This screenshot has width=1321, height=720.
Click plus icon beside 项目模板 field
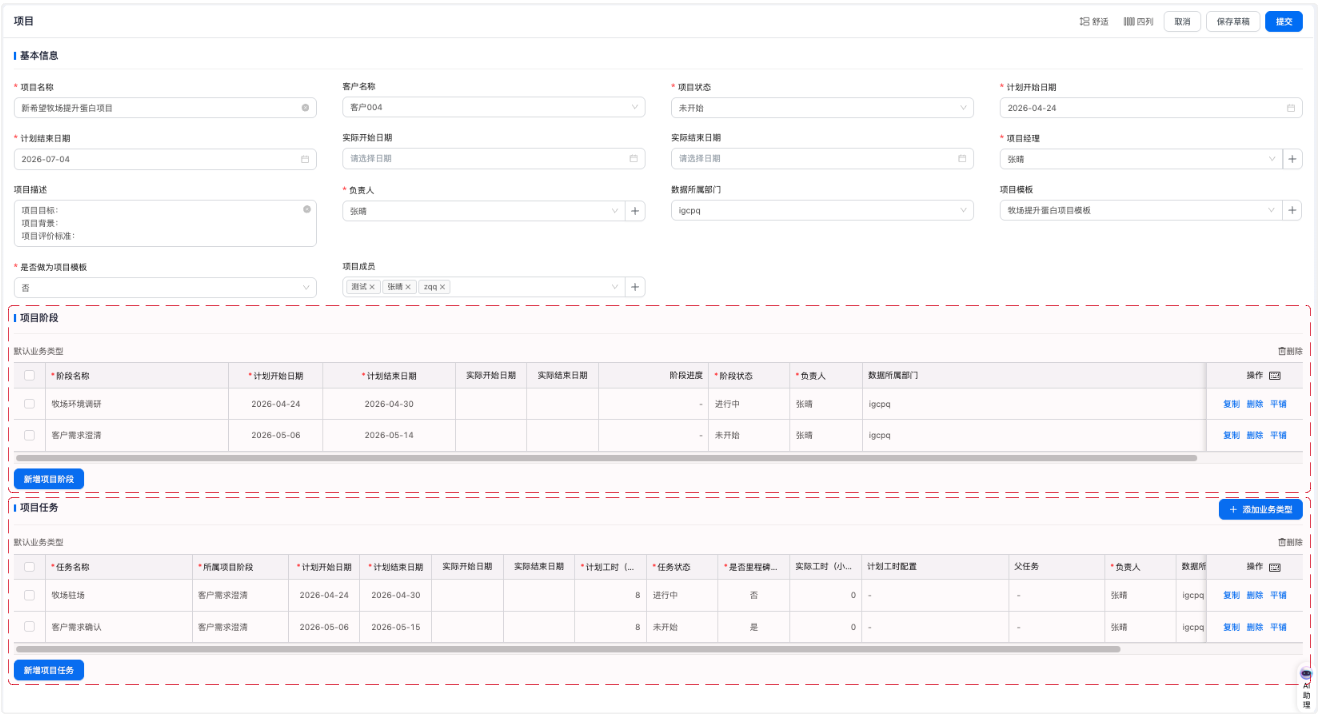1292,210
